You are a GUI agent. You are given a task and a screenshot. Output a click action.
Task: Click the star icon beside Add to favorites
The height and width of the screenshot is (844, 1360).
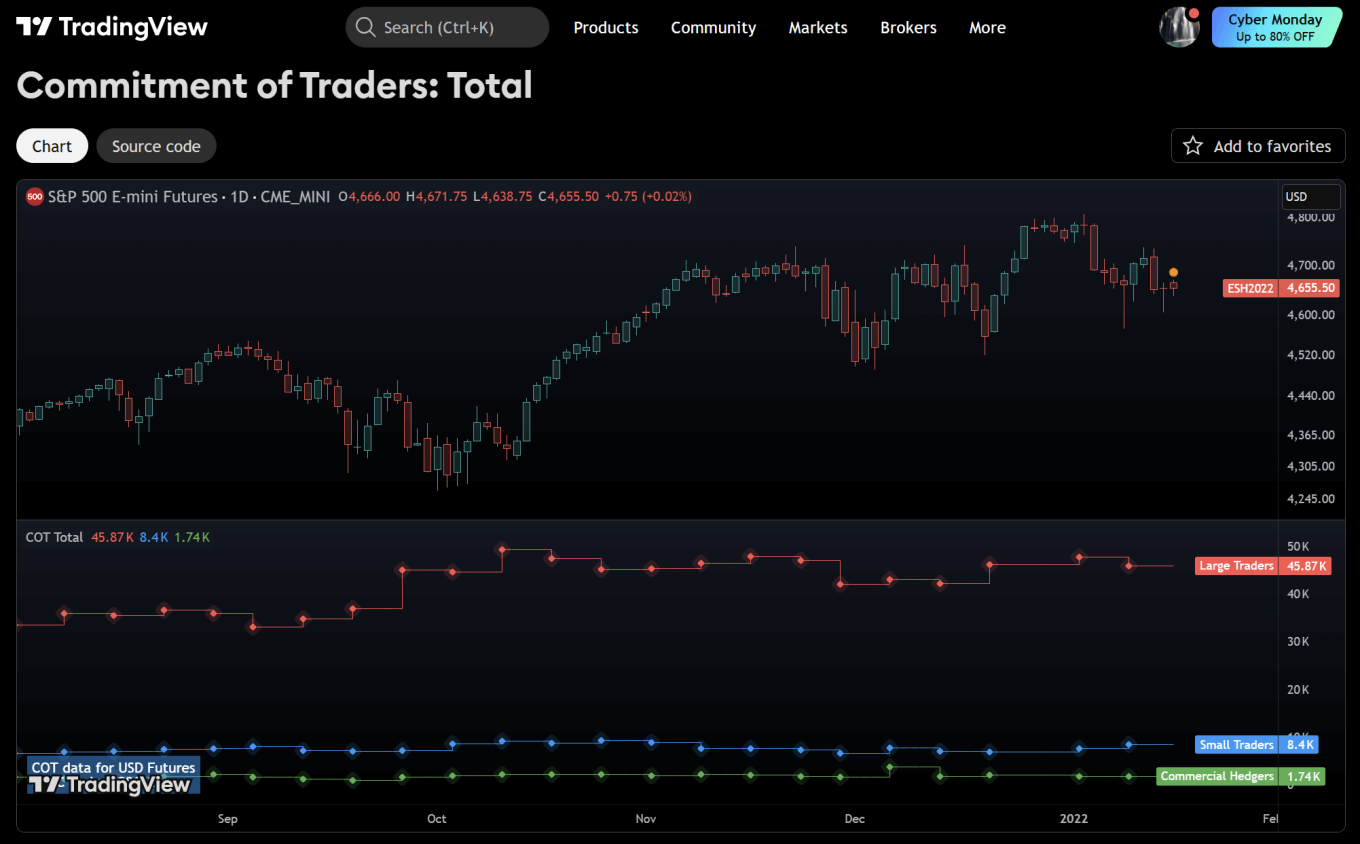pyautogui.click(x=1192, y=145)
